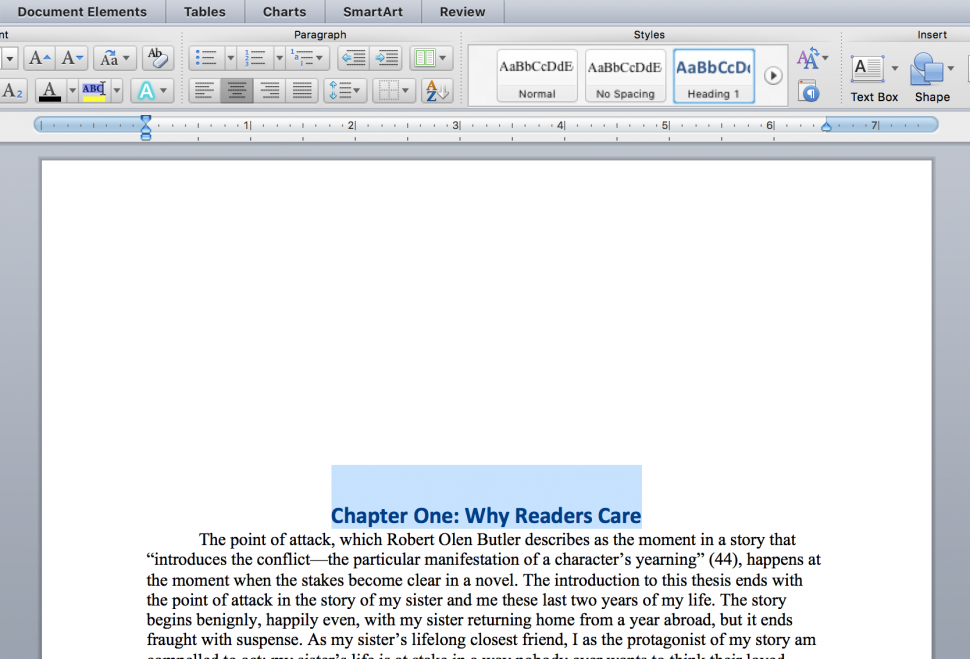Click the first-line indent marker on ruler

[x=146, y=119]
